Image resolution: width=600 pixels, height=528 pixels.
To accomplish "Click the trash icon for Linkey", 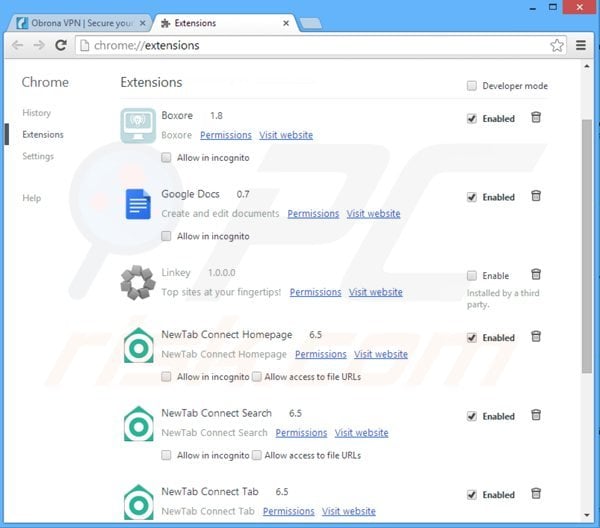I will tap(536, 274).
